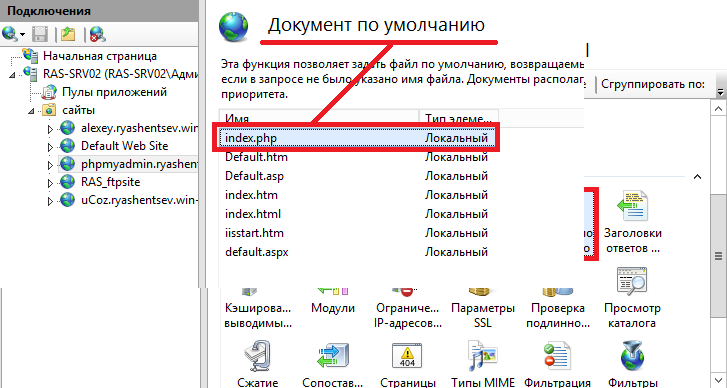Select the default.aspx document row
This screenshot has width=727, height=388.
click(356, 252)
